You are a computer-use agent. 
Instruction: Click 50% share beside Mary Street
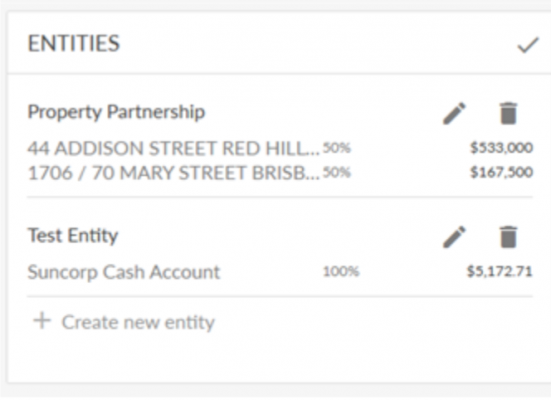[337, 172]
